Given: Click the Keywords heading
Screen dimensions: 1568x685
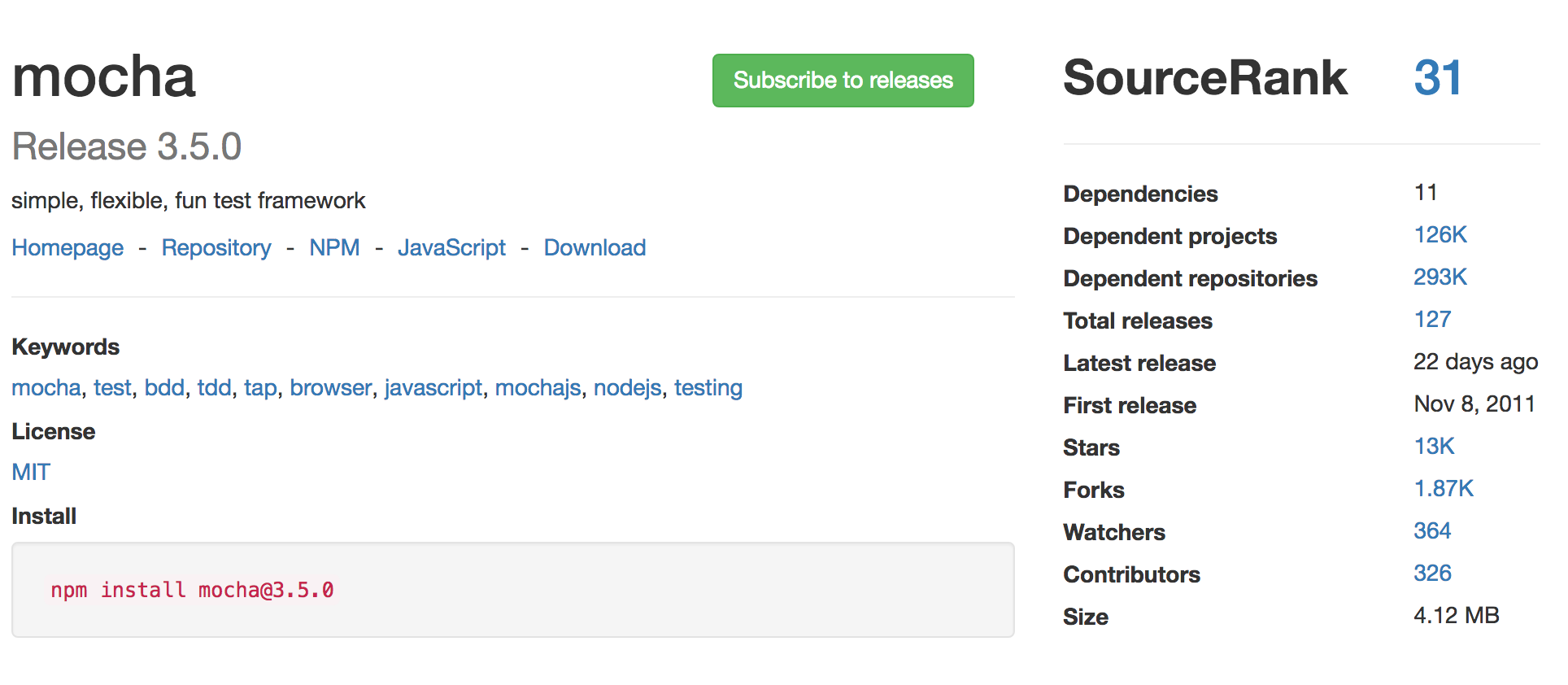Looking at the screenshot, I should pos(65,347).
